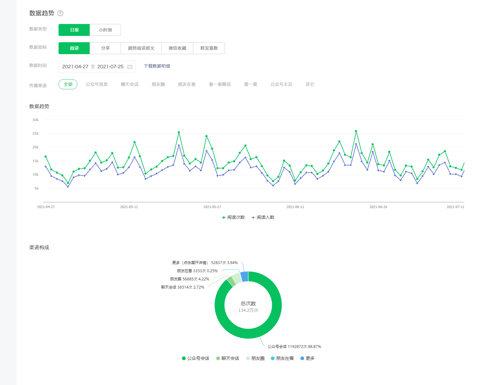Open the calendar icon in date field
The image size is (481, 385).
coord(130,67)
